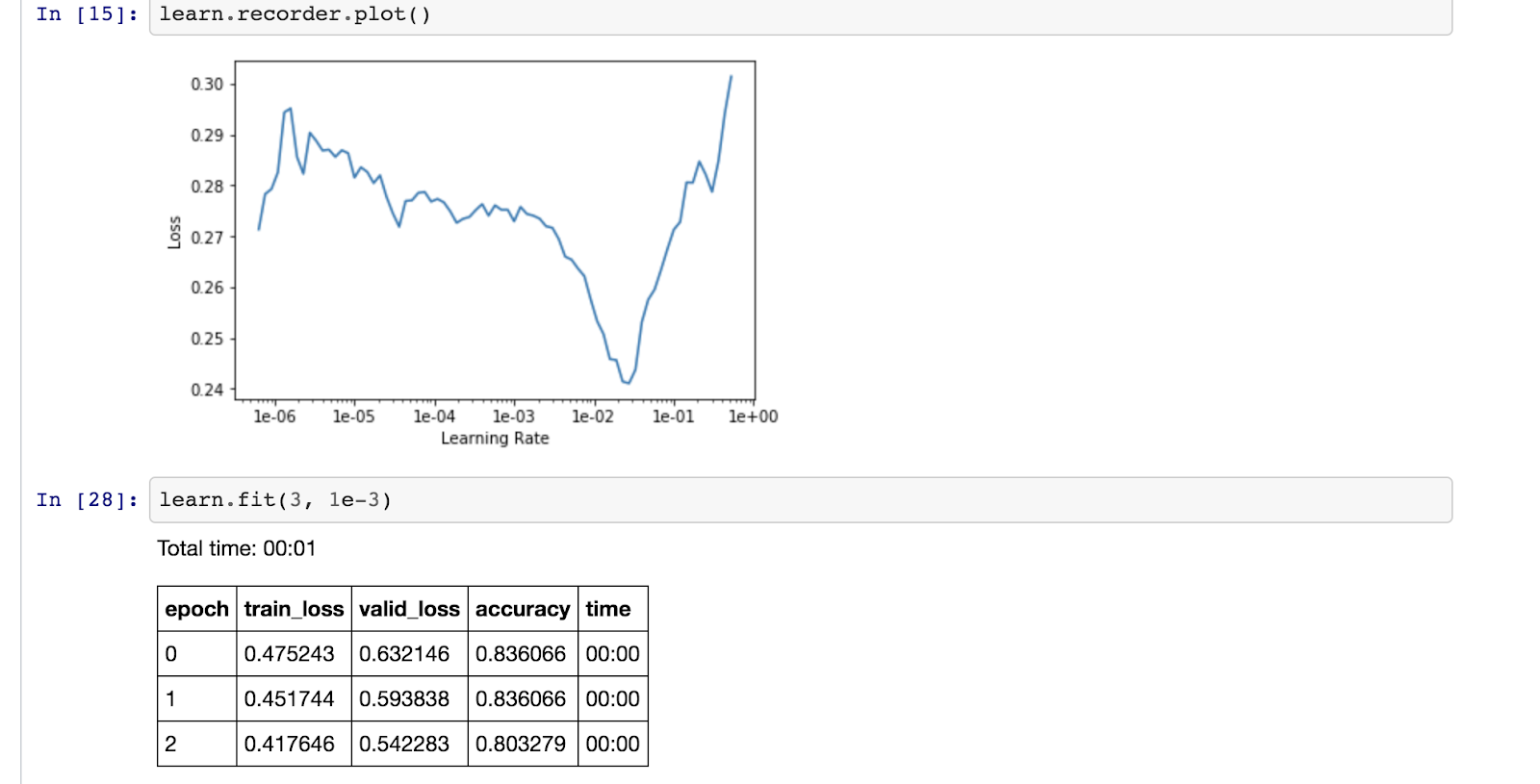Click the 'accuracy' column header
This screenshot has height=784, width=1540.
[523, 609]
